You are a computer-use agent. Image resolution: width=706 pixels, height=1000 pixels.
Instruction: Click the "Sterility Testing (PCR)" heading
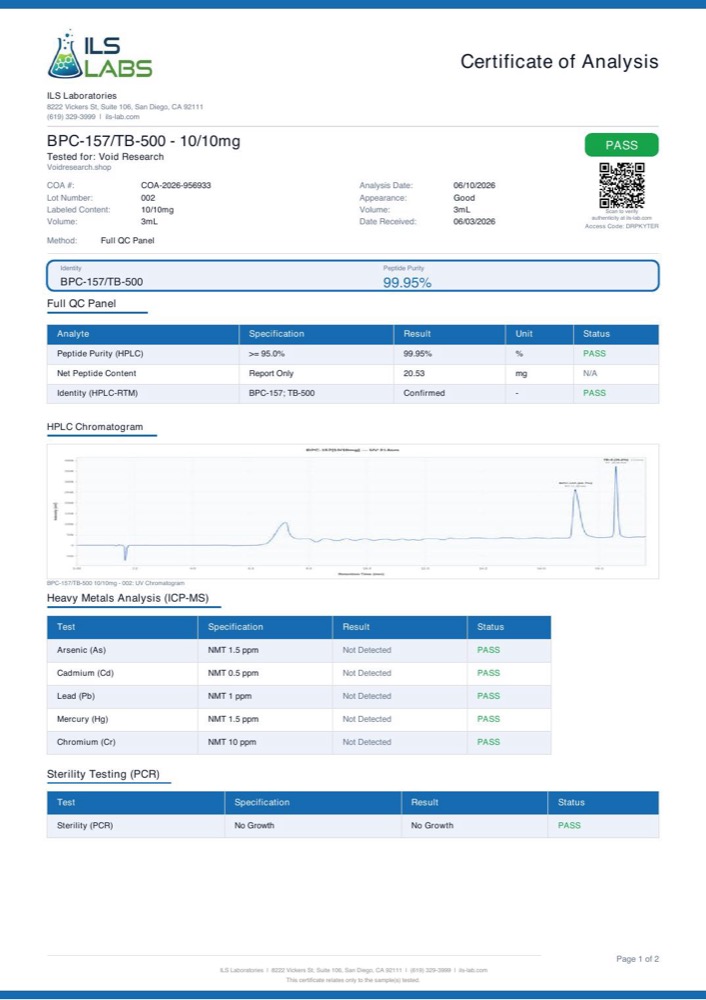[103, 774]
